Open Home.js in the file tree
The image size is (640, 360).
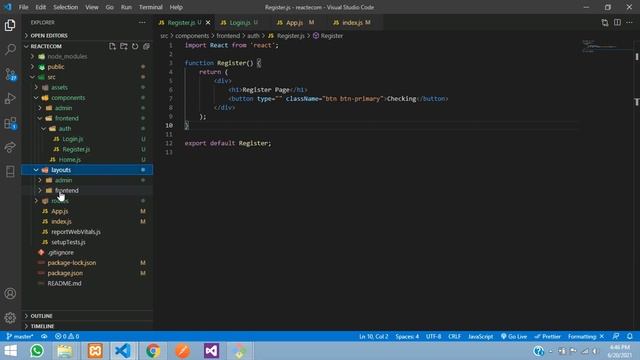pos(87,160)
